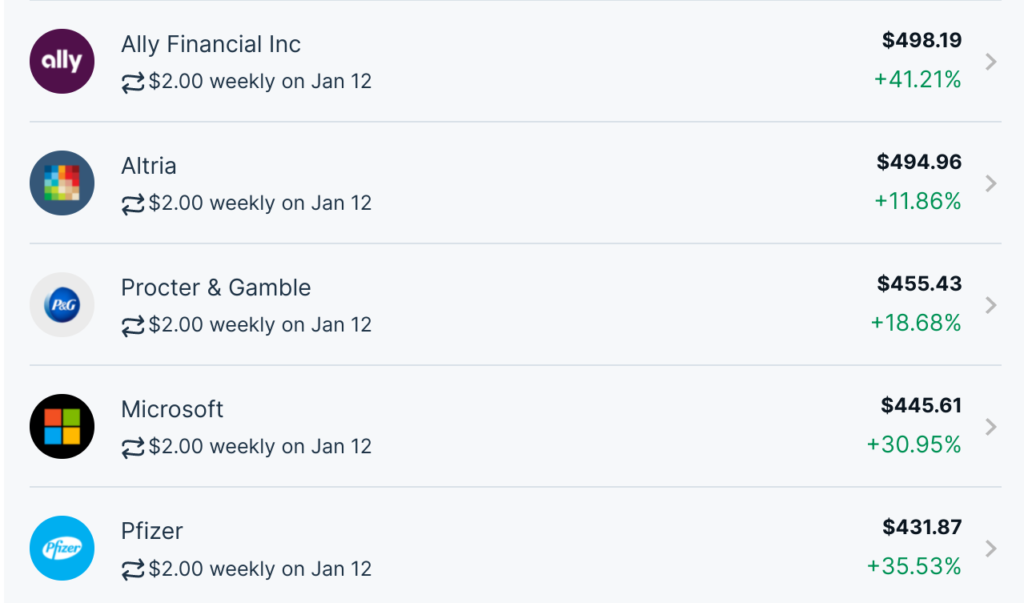Click the recurring arrows icon under Microsoft
The image size is (1024, 603).
click(x=133, y=447)
